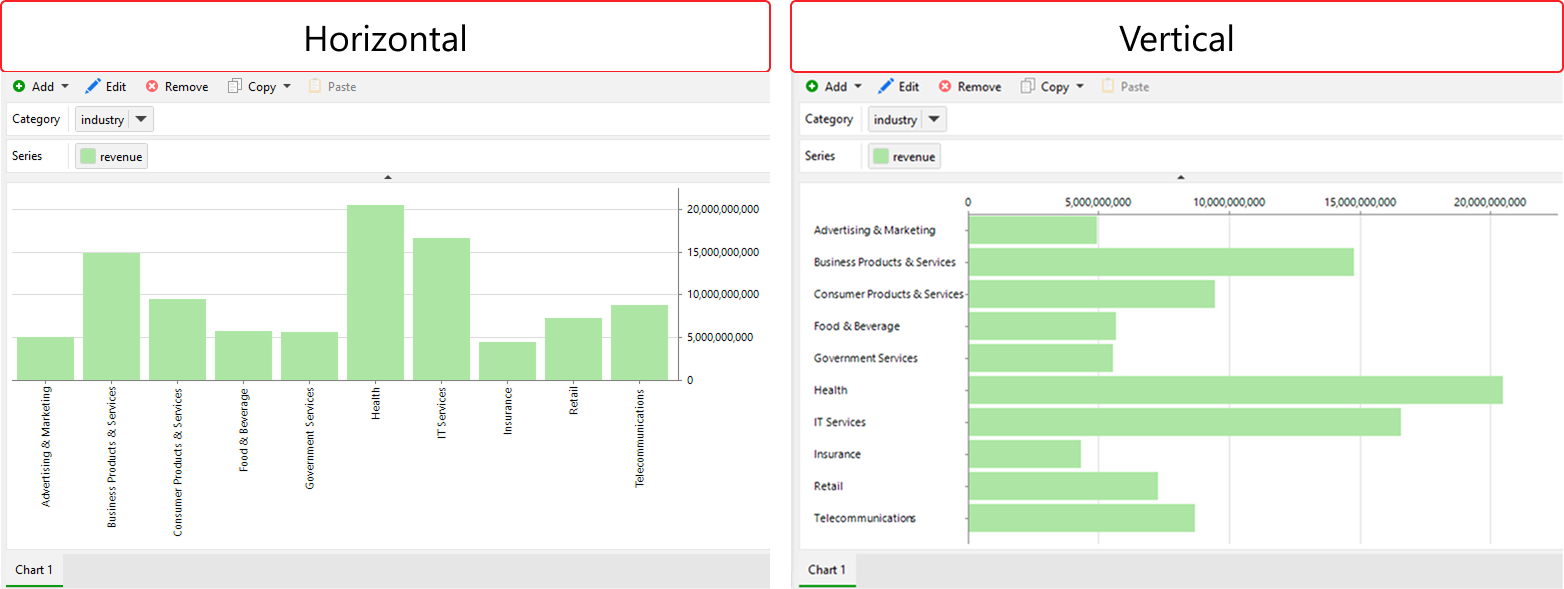This screenshot has height=589, width=1564.
Task: Select the Health bar in the Vertical chart
Action: click(1236, 390)
